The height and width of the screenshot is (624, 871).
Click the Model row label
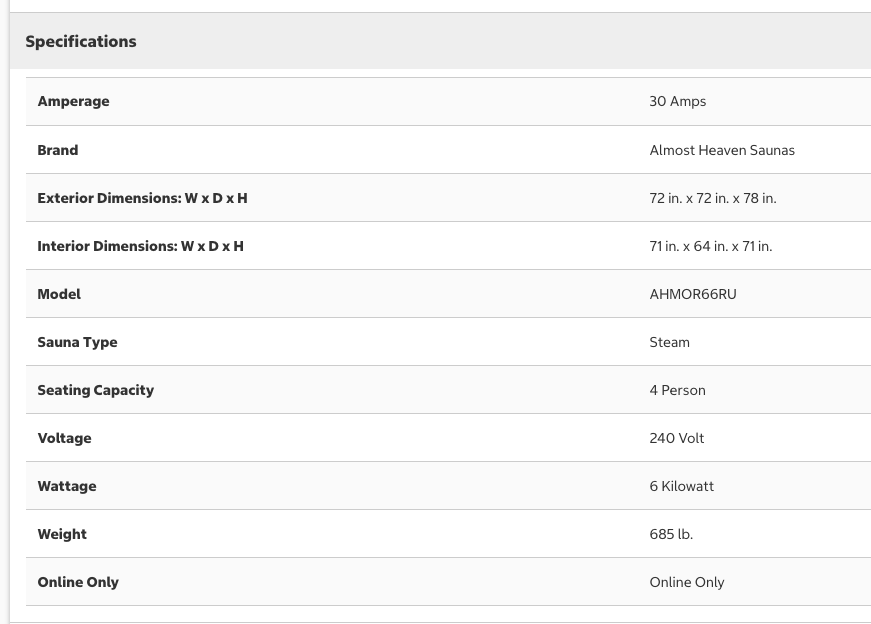[x=59, y=294]
